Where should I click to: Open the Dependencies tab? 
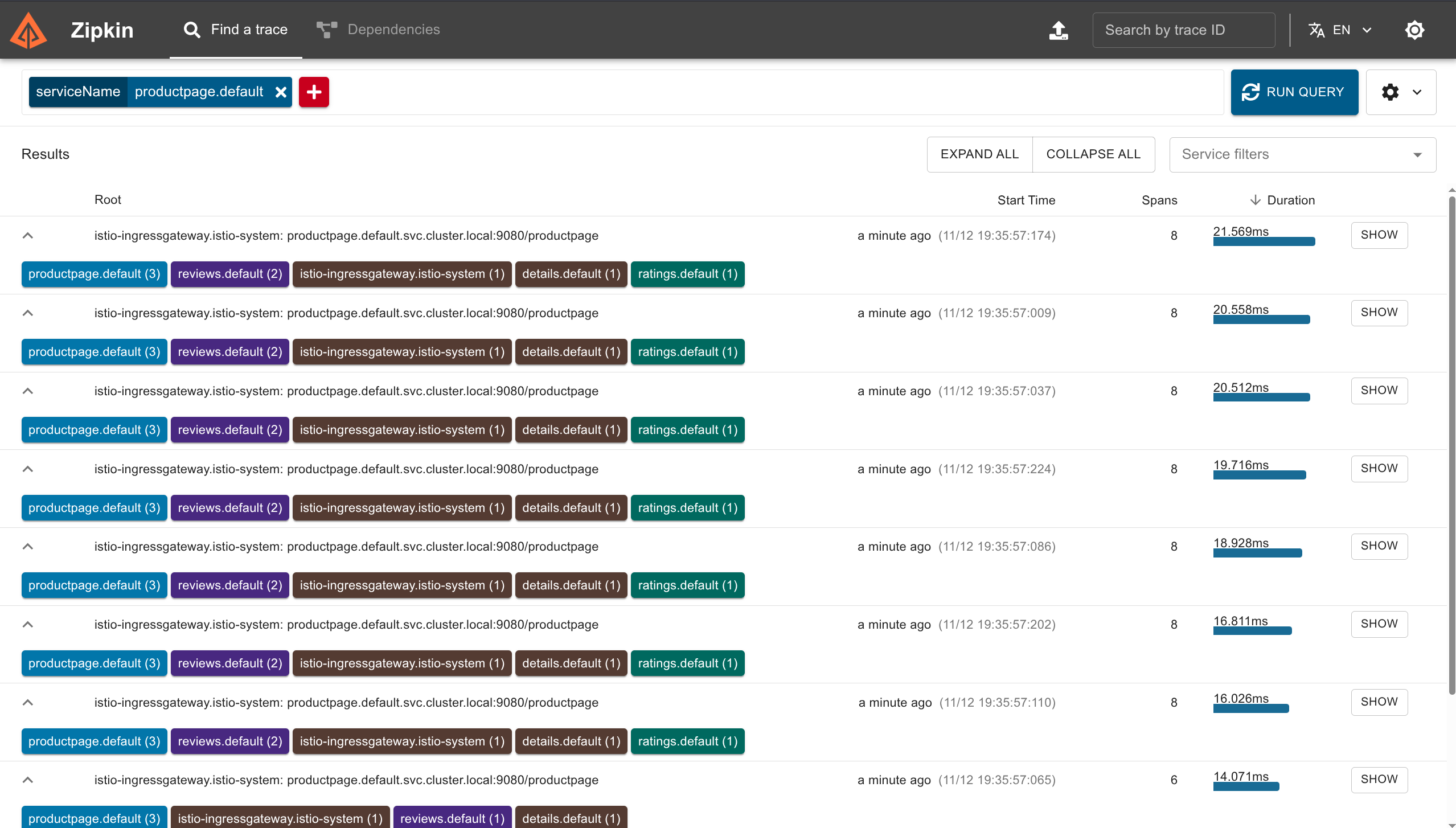click(x=393, y=30)
